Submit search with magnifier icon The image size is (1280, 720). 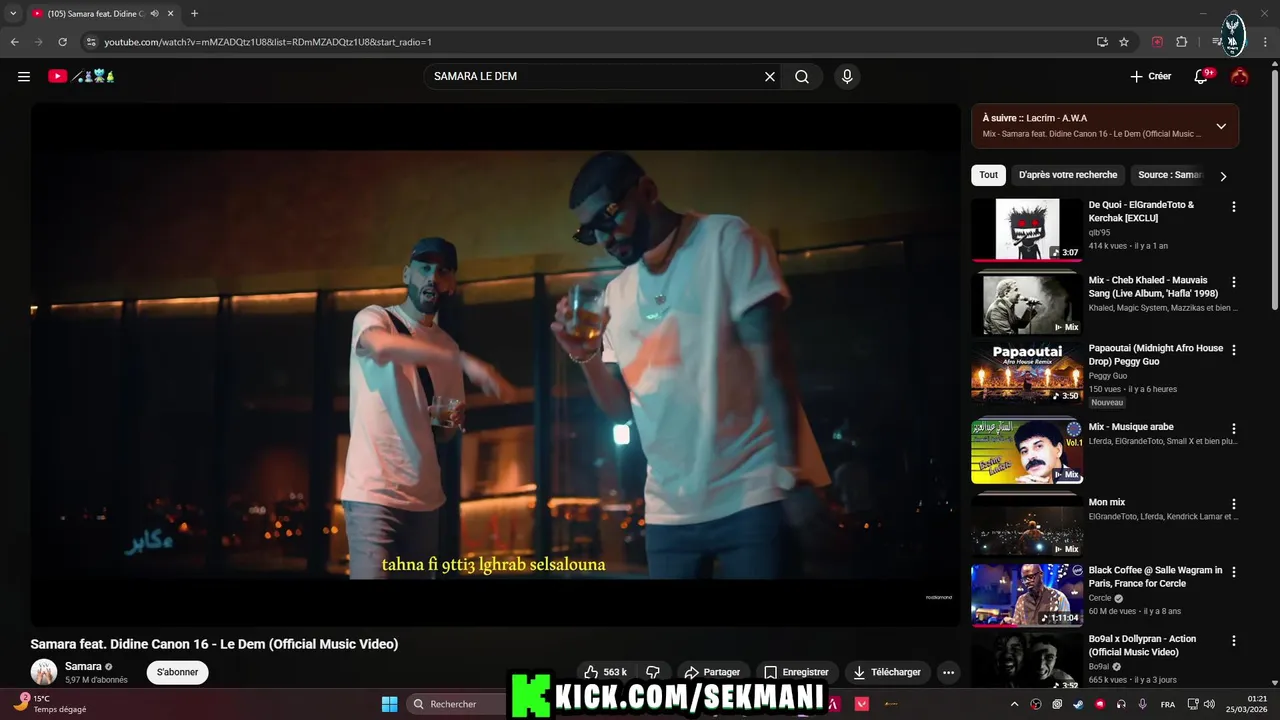[802, 76]
